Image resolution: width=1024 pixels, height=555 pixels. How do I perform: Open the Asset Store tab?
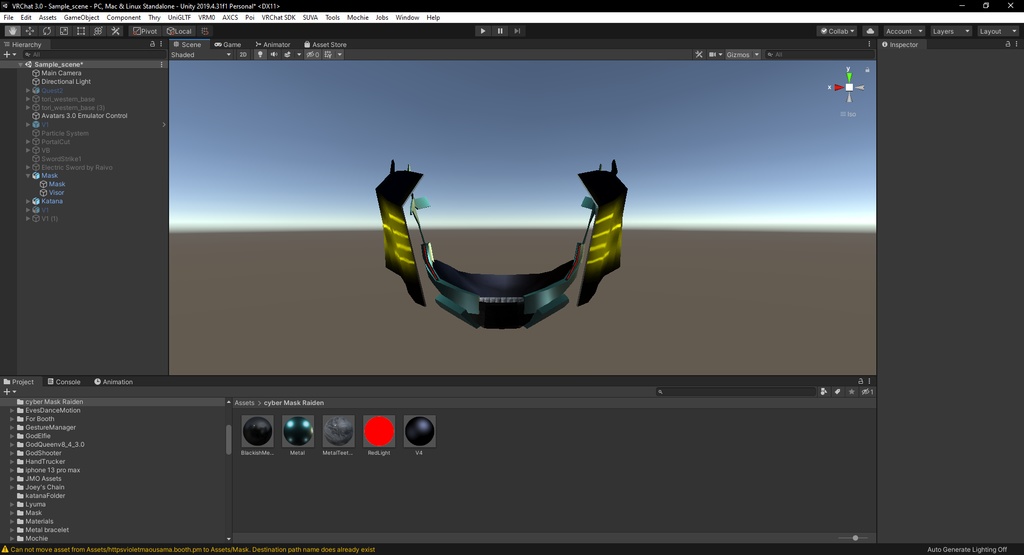pyautogui.click(x=325, y=44)
